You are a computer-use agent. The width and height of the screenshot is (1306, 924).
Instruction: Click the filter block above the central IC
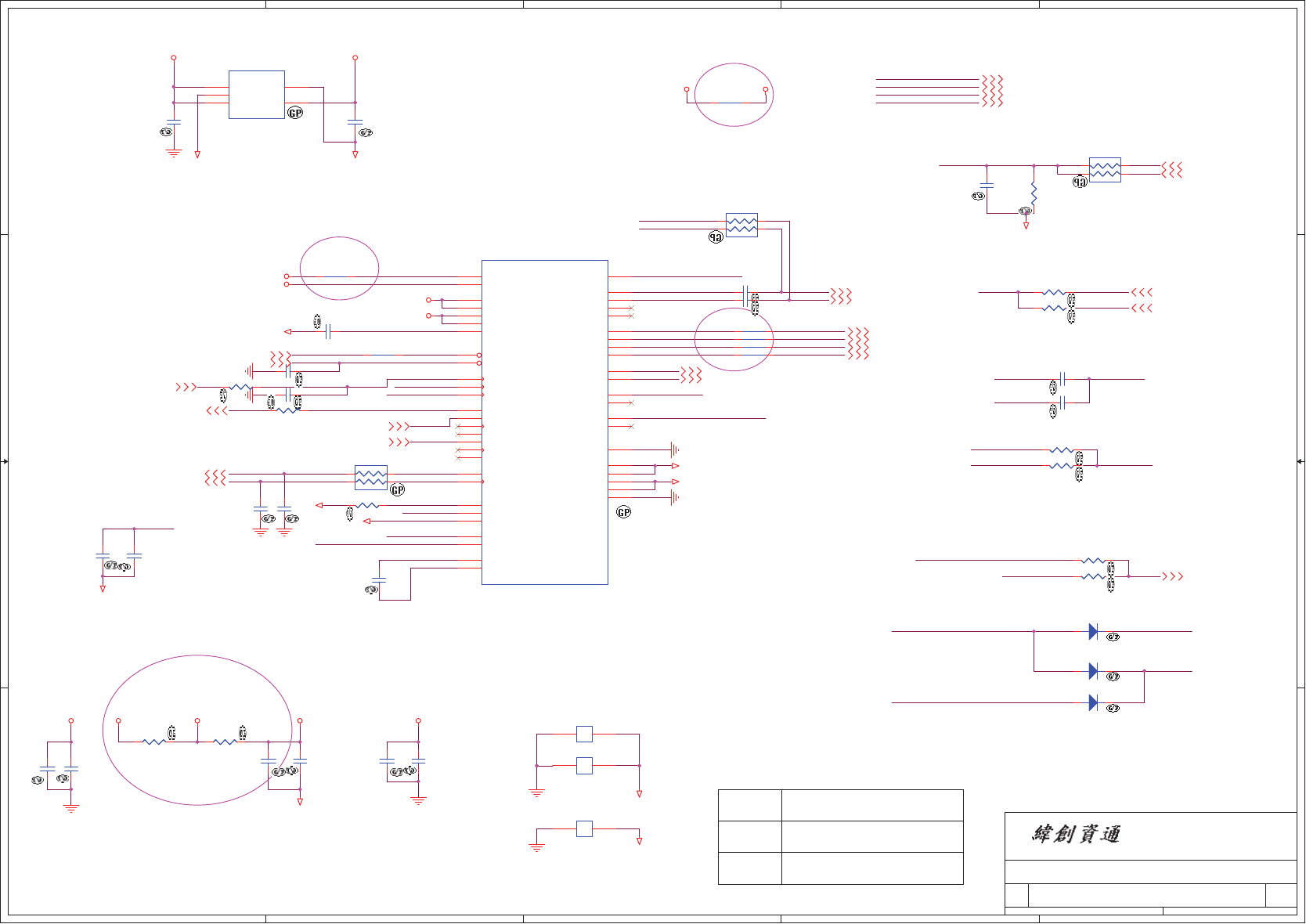tap(741, 225)
